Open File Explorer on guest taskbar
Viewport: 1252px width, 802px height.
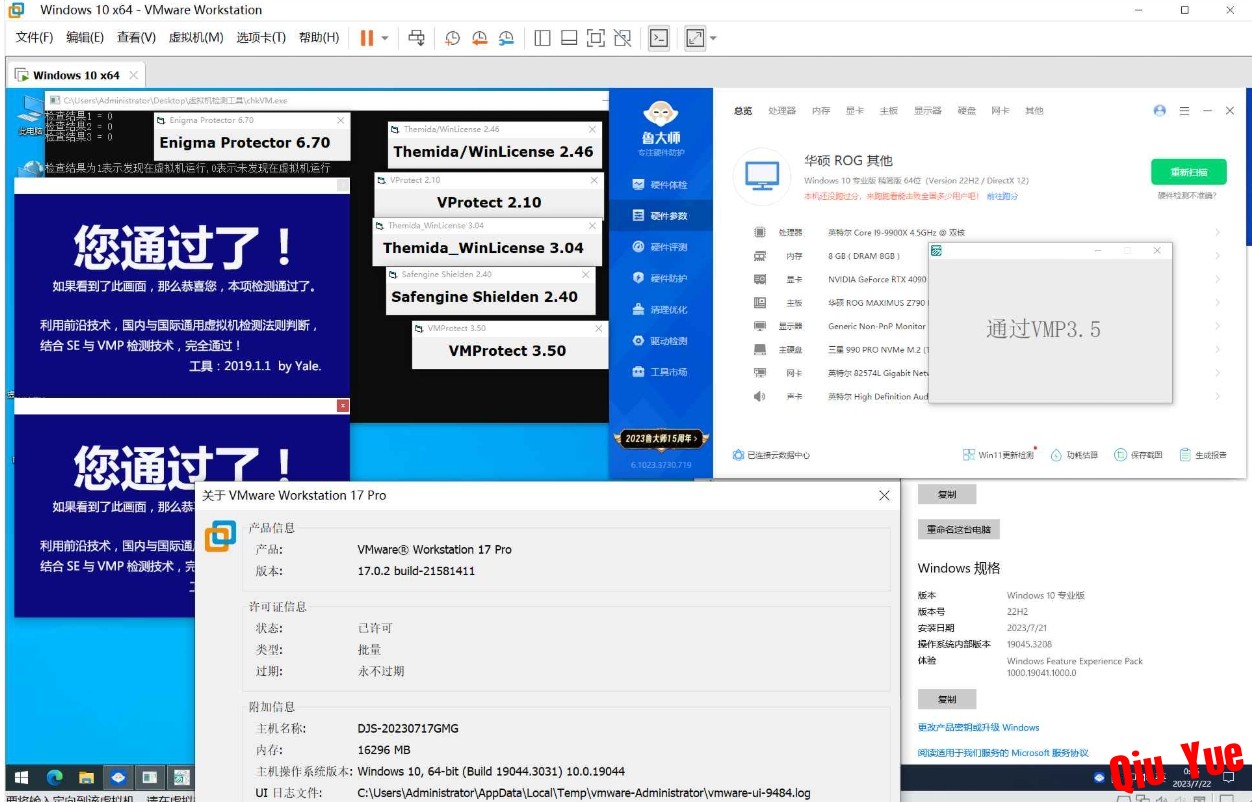click(x=86, y=777)
